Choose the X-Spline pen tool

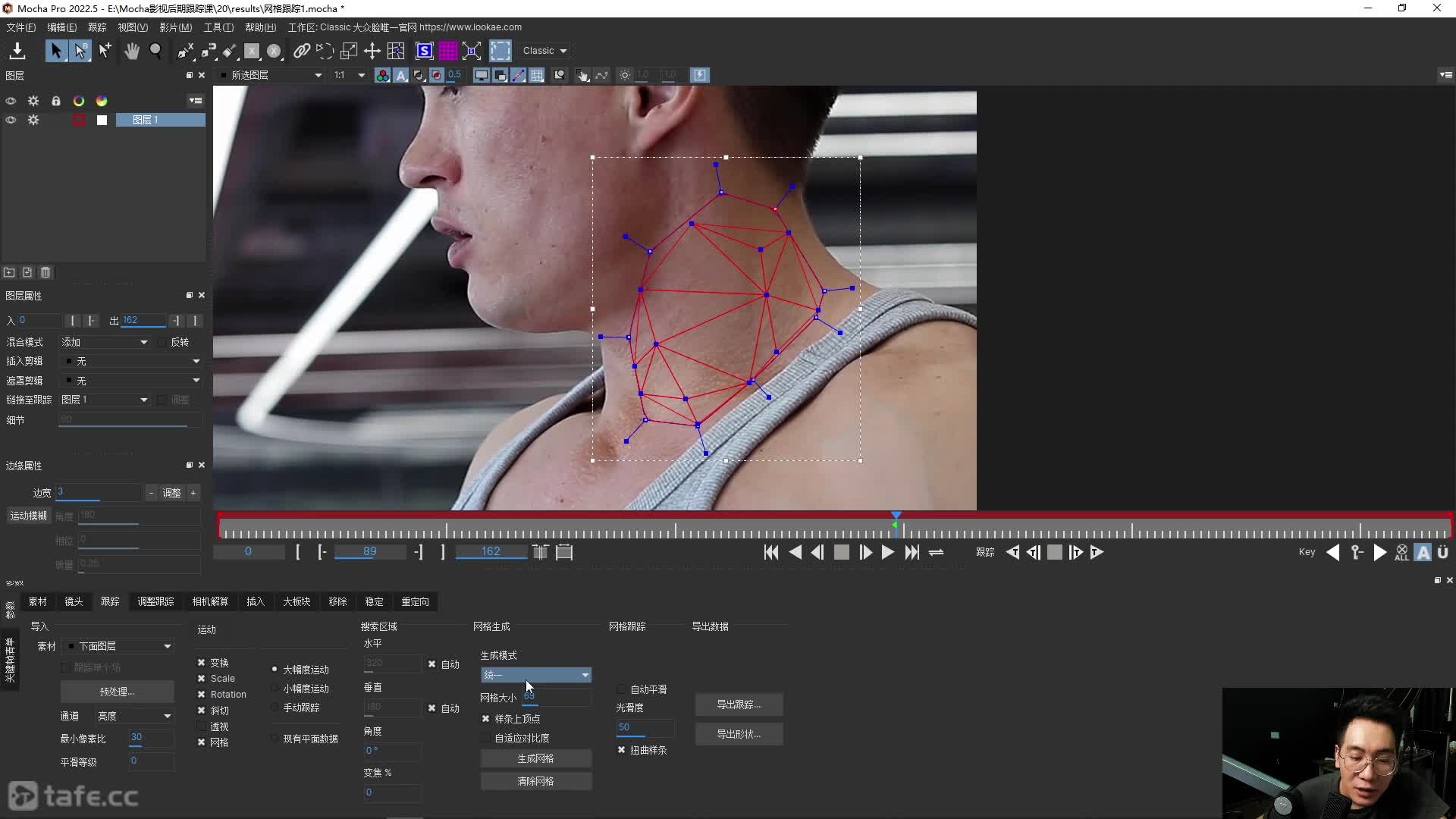click(x=185, y=51)
